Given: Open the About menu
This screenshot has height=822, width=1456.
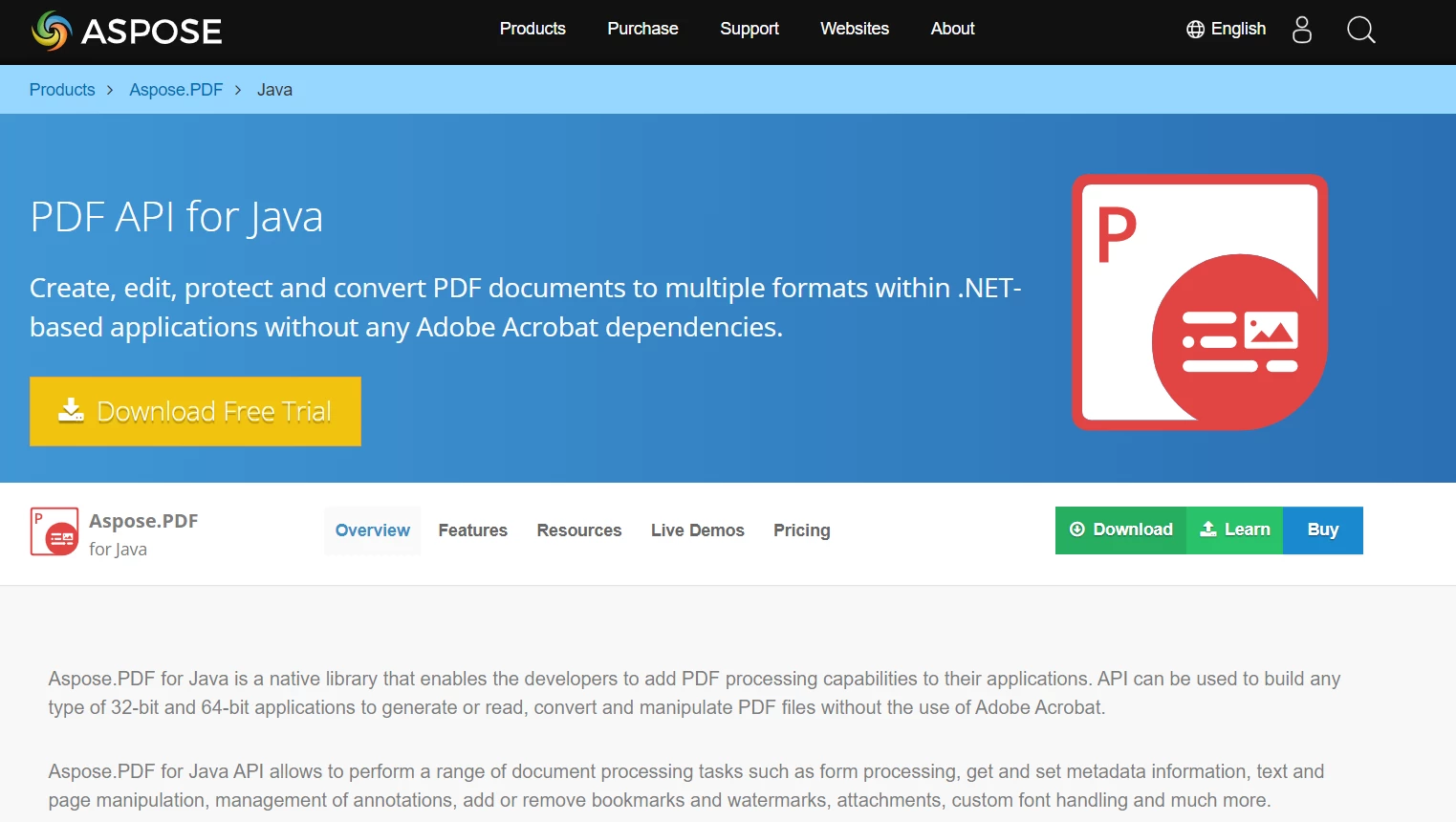Looking at the screenshot, I should tap(953, 29).
